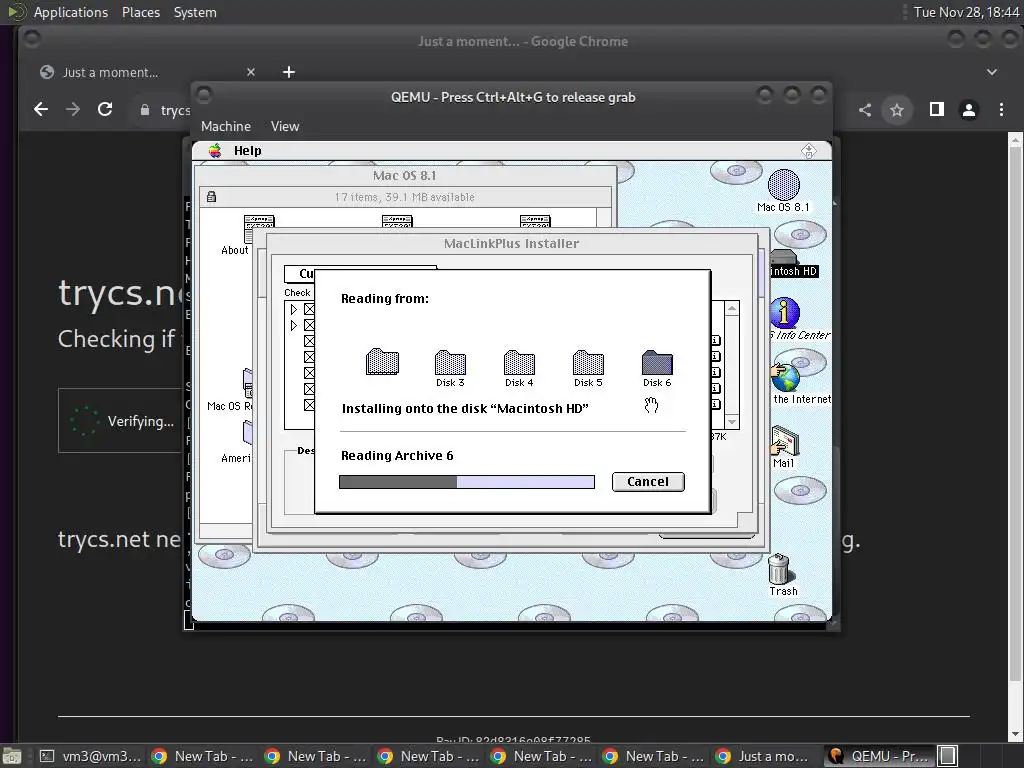Screen dimensions: 1024x768
Task: Click 'Installing onto the disk “Macintosh HD”' text
Action: pos(465,409)
